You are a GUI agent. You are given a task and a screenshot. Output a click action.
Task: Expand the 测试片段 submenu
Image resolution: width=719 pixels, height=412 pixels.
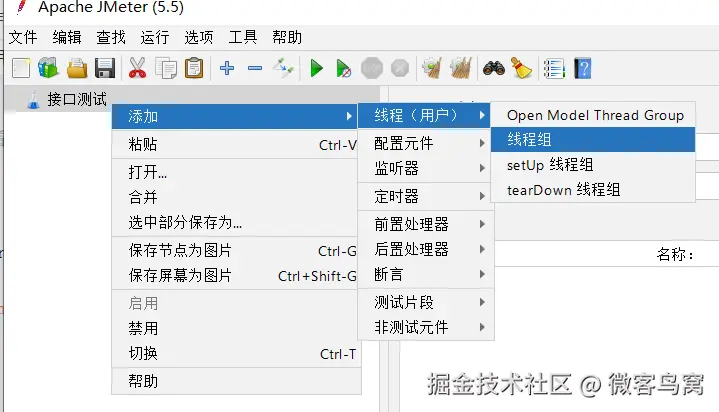coord(426,302)
